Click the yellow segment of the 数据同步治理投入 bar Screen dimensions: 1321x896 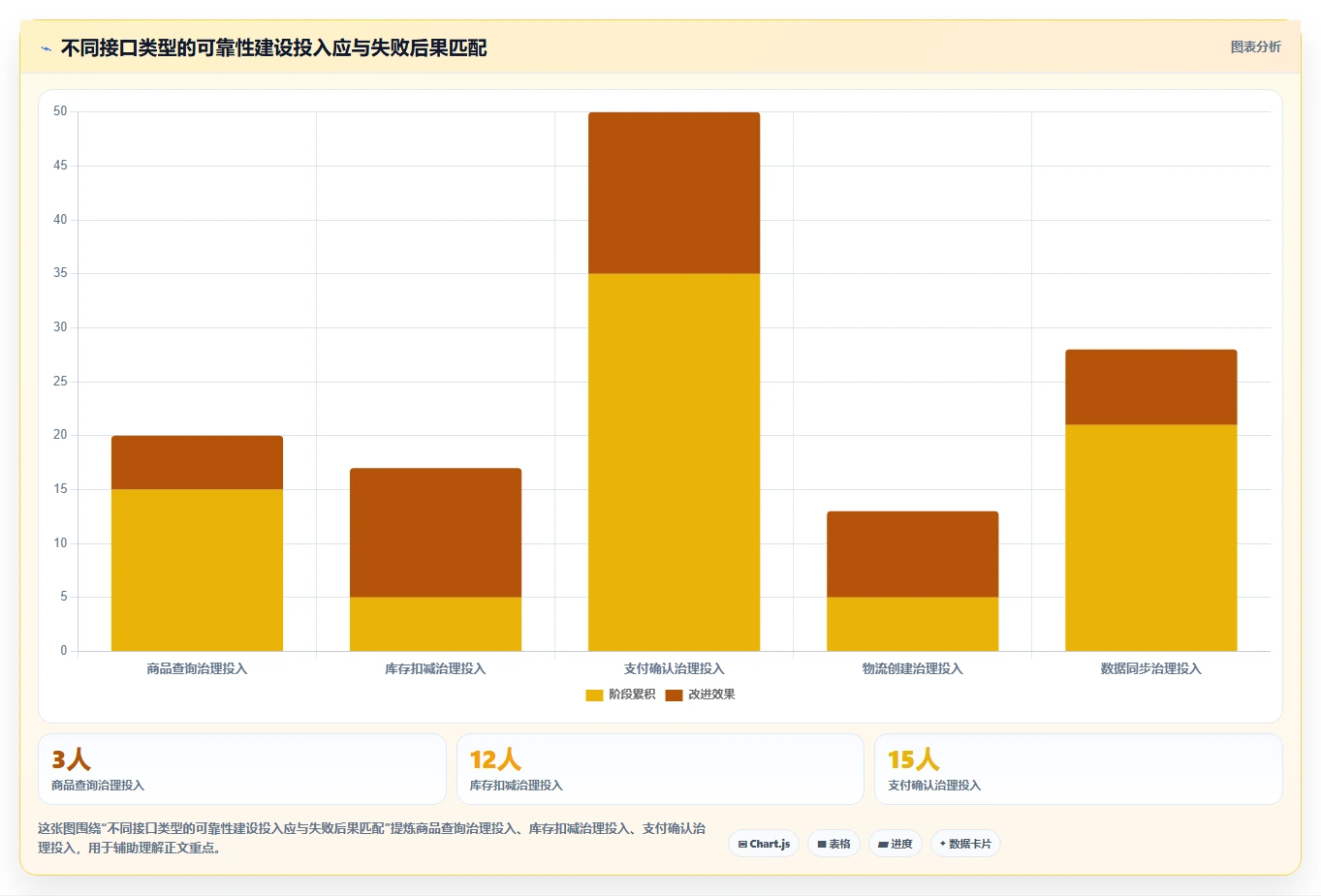[x=1150, y=538]
